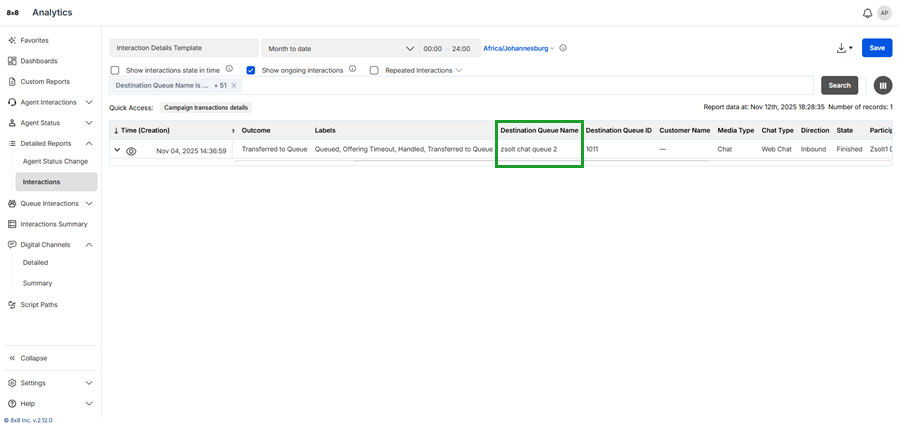Click the blue Save button

876,48
